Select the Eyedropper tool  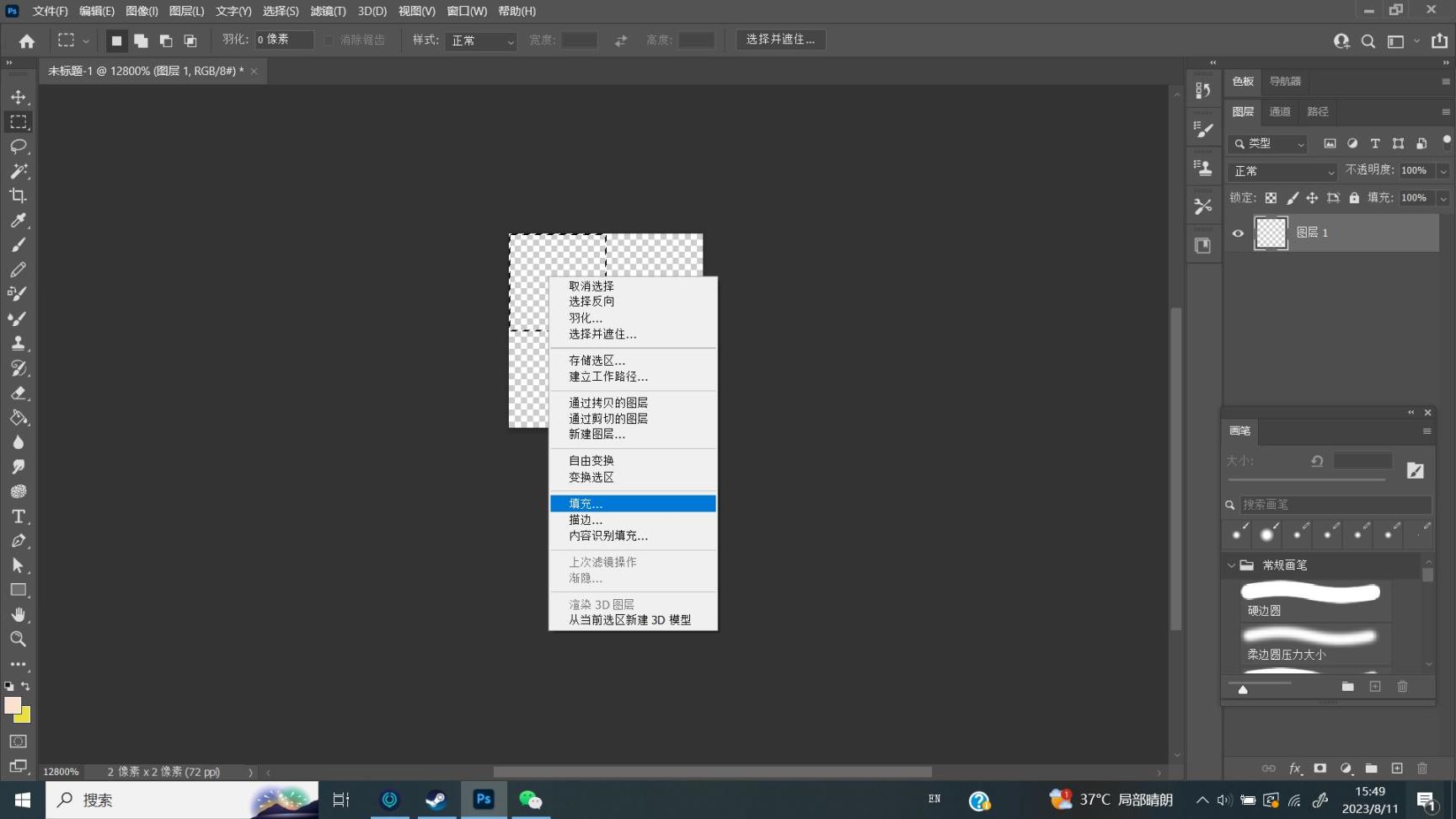click(19, 221)
